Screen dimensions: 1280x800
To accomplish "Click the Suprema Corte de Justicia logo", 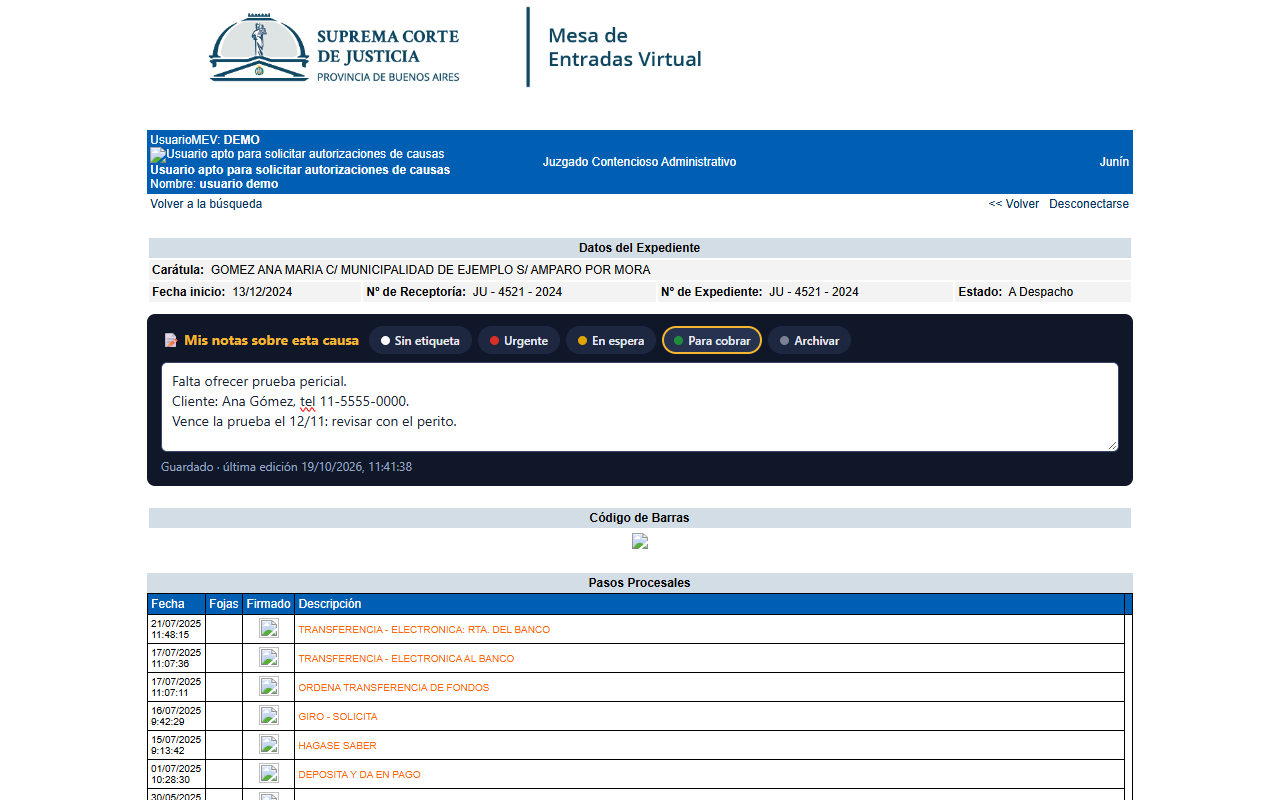I will (x=334, y=47).
